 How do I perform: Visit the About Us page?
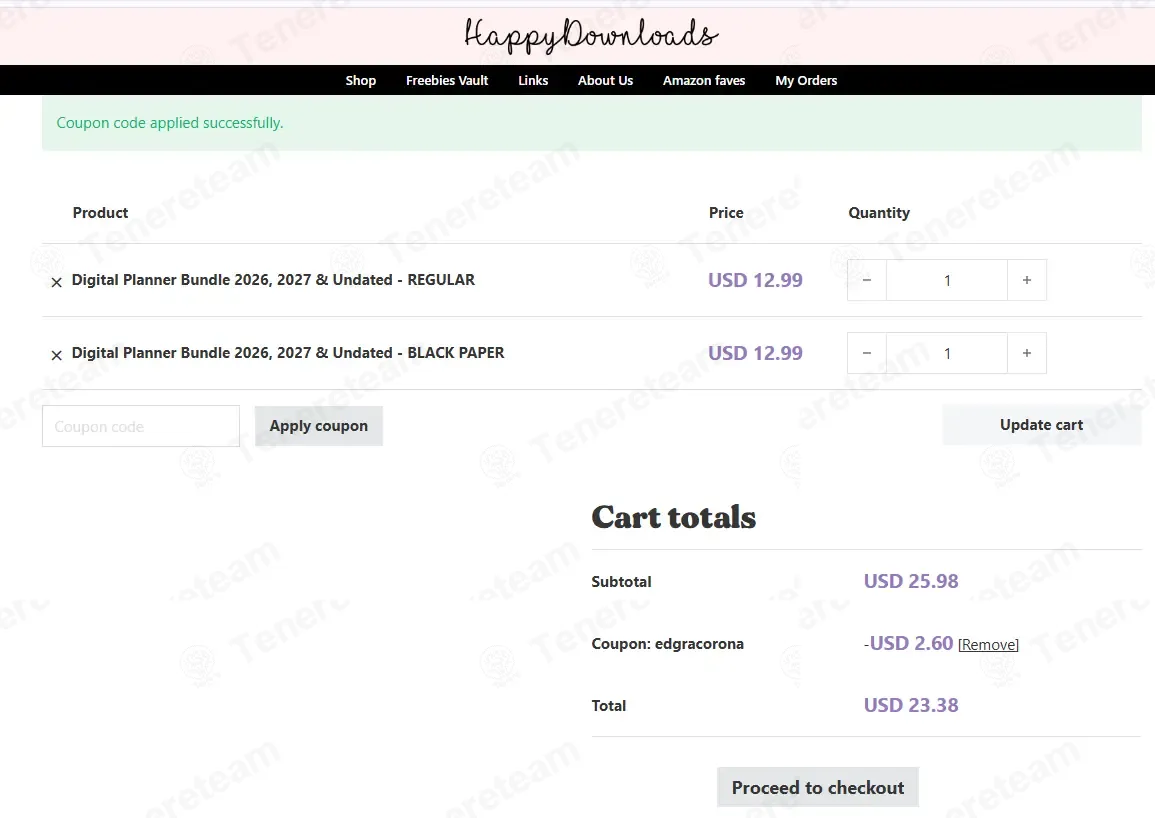[x=605, y=80]
